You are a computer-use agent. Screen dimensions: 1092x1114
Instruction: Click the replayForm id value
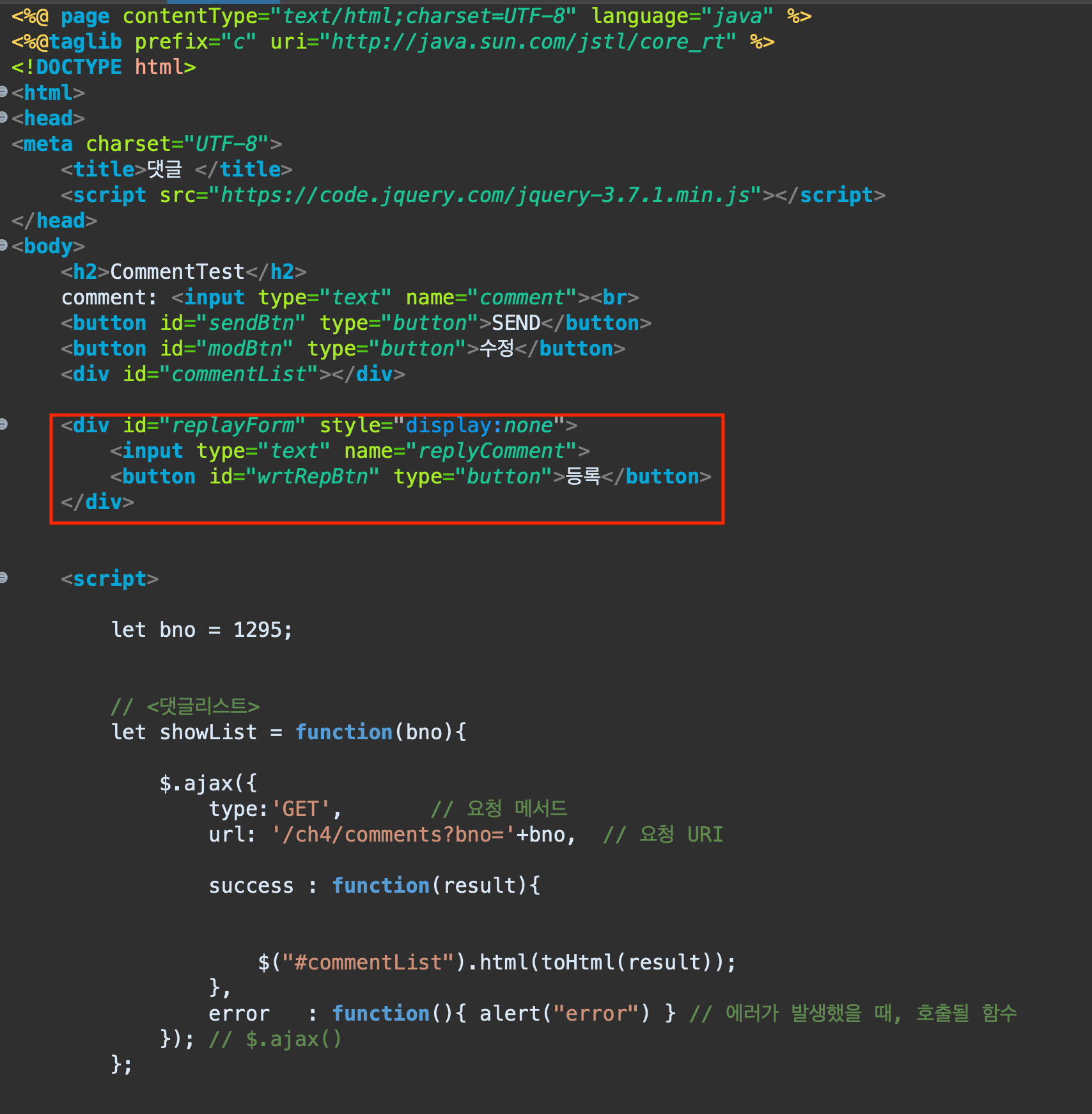pyautogui.click(x=233, y=425)
